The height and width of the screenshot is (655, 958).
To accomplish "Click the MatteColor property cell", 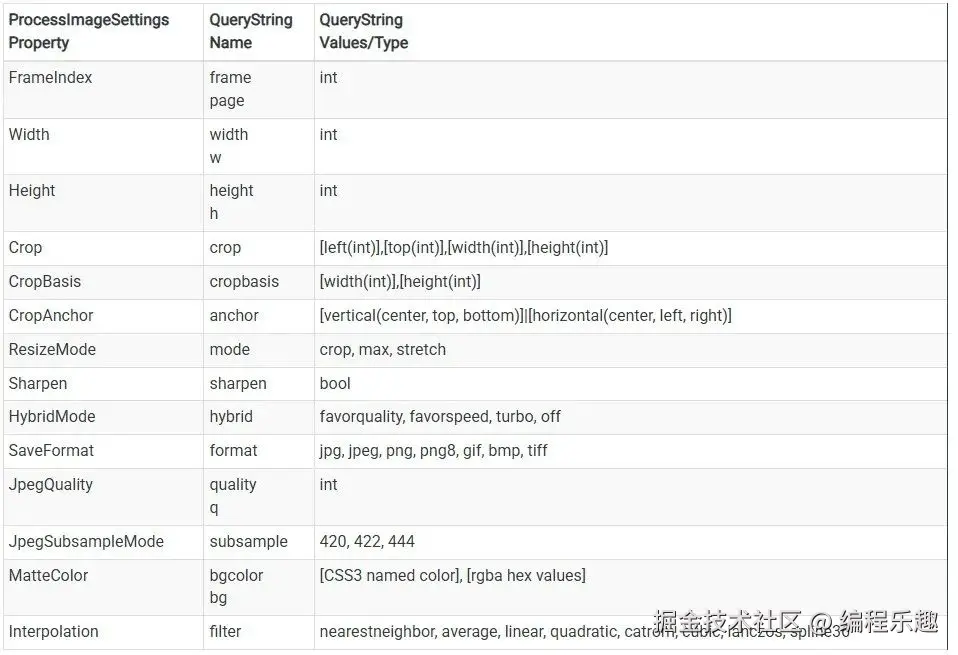I will point(48,576).
